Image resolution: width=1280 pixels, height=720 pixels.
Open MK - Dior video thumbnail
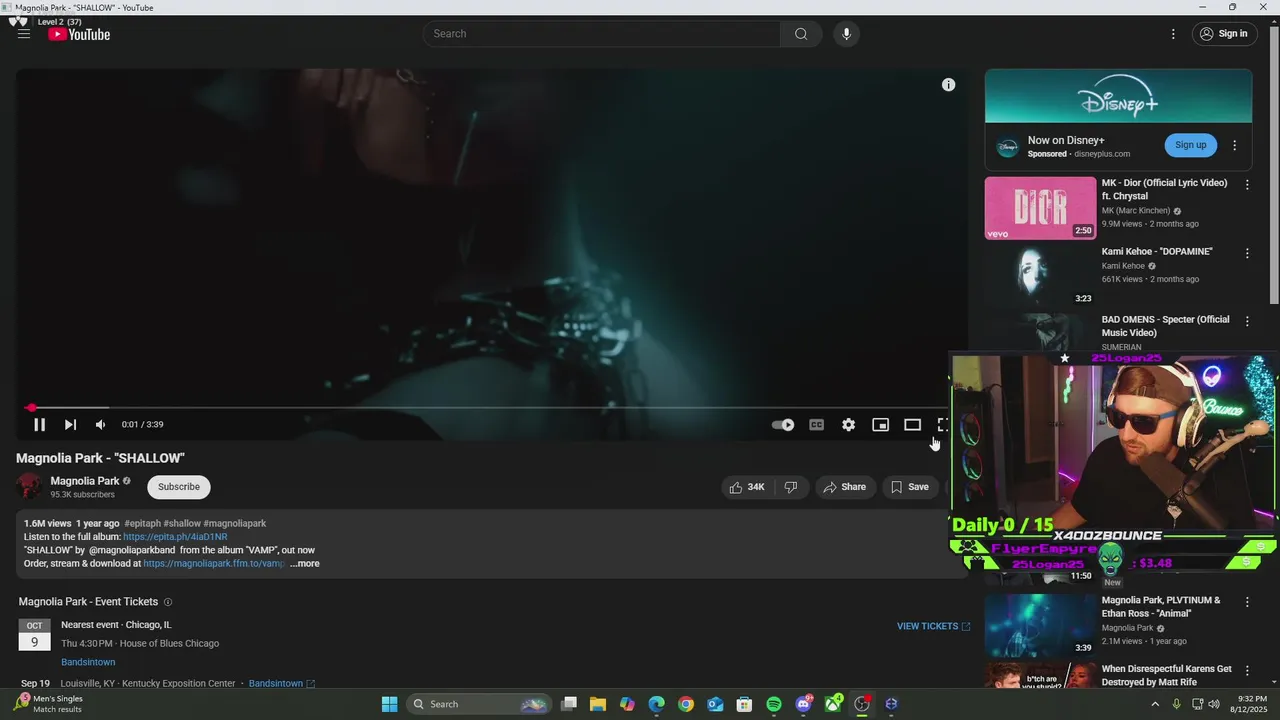[x=1040, y=208]
